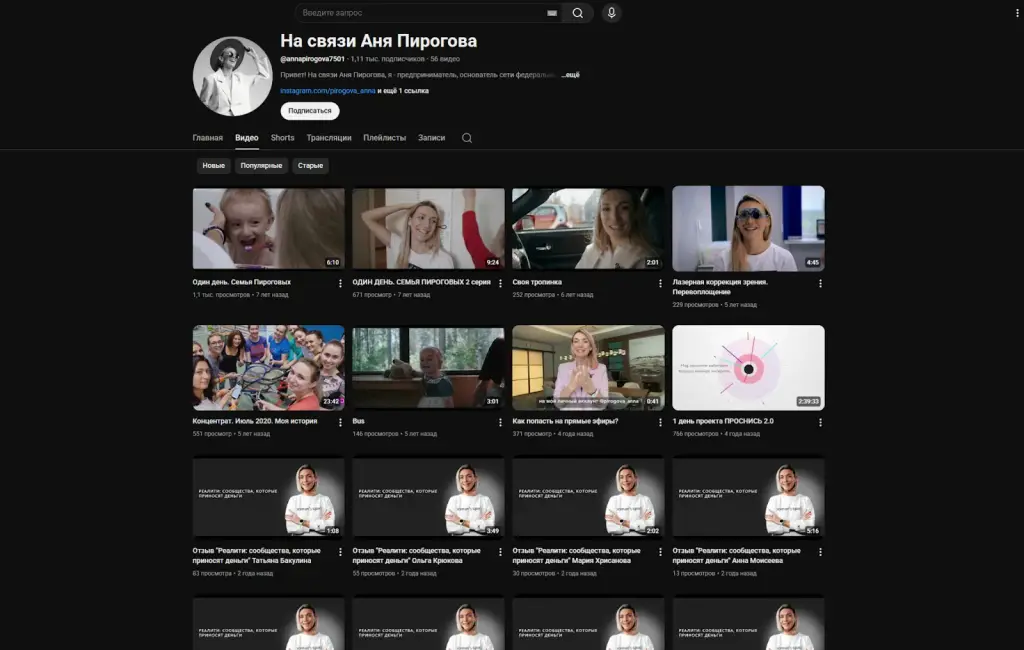1024x650 pixels.
Task: Play thumbnail of Ольга Крюкова review 3:49
Action: (428, 498)
